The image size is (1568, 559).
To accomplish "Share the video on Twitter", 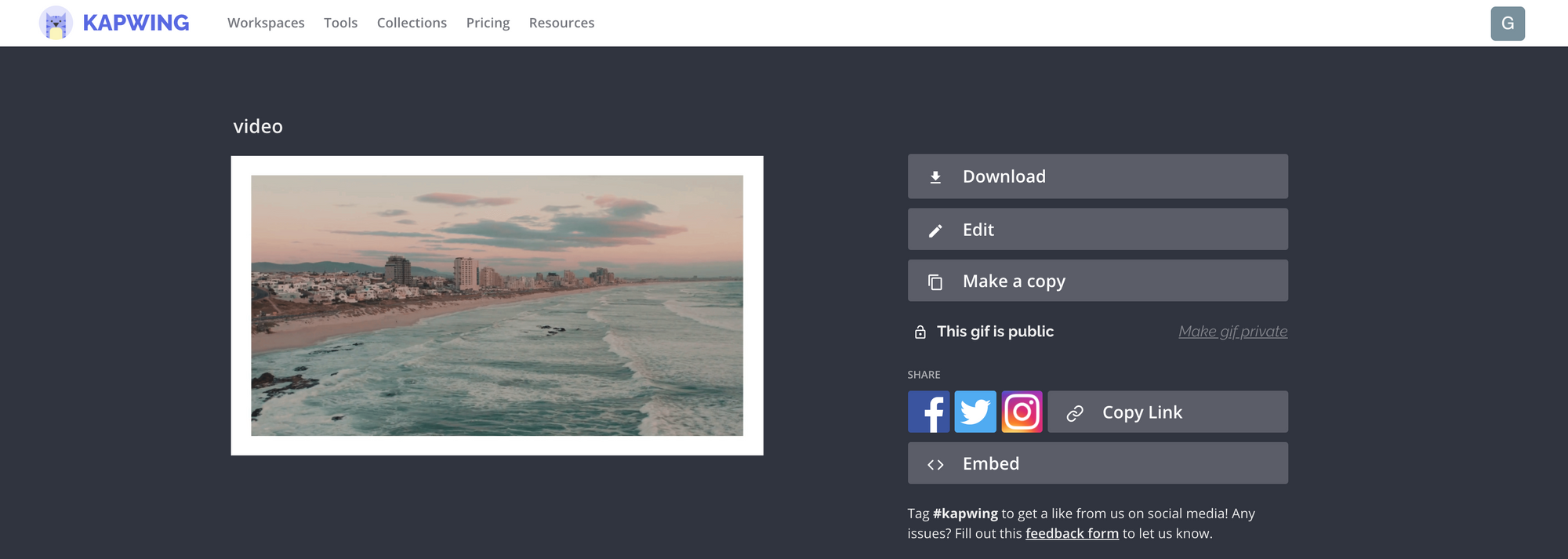I will coord(975,412).
